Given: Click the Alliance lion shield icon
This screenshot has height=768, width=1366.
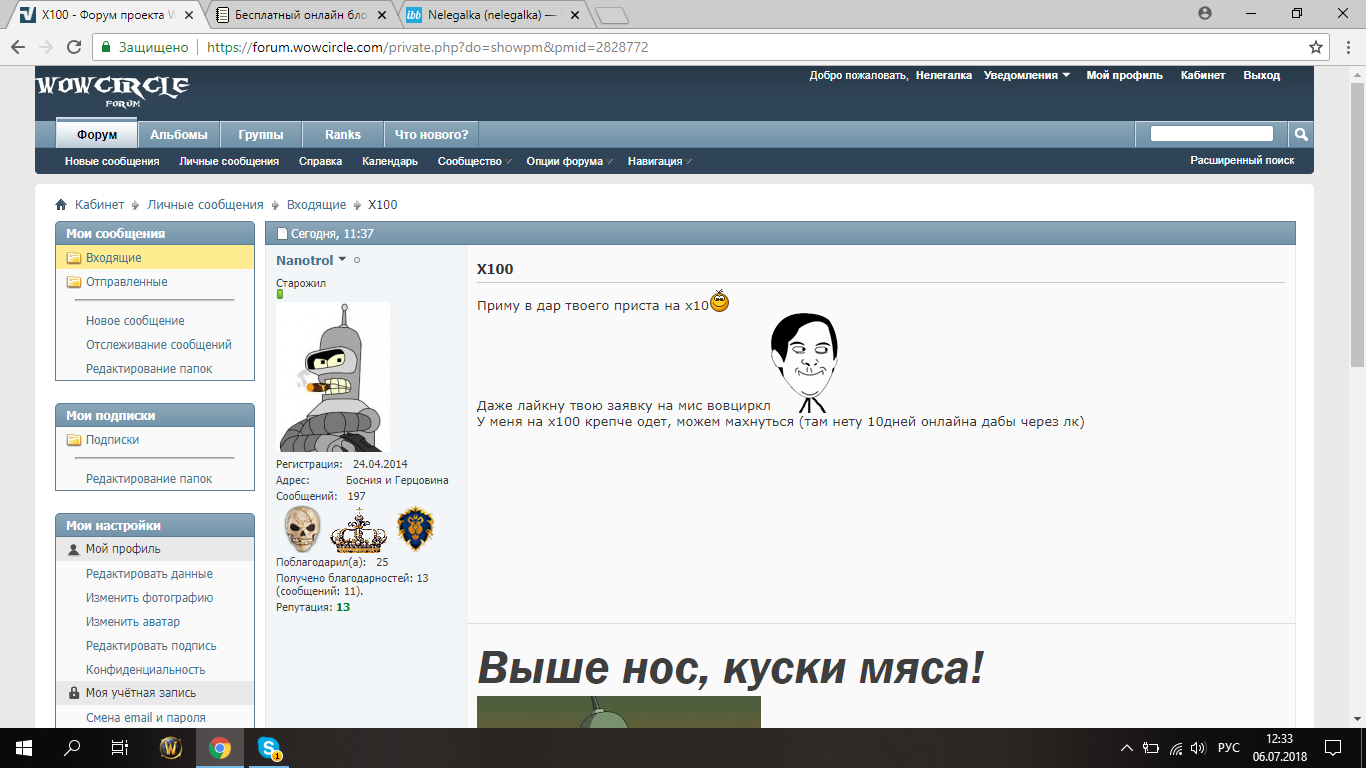Looking at the screenshot, I should (x=415, y=529).
